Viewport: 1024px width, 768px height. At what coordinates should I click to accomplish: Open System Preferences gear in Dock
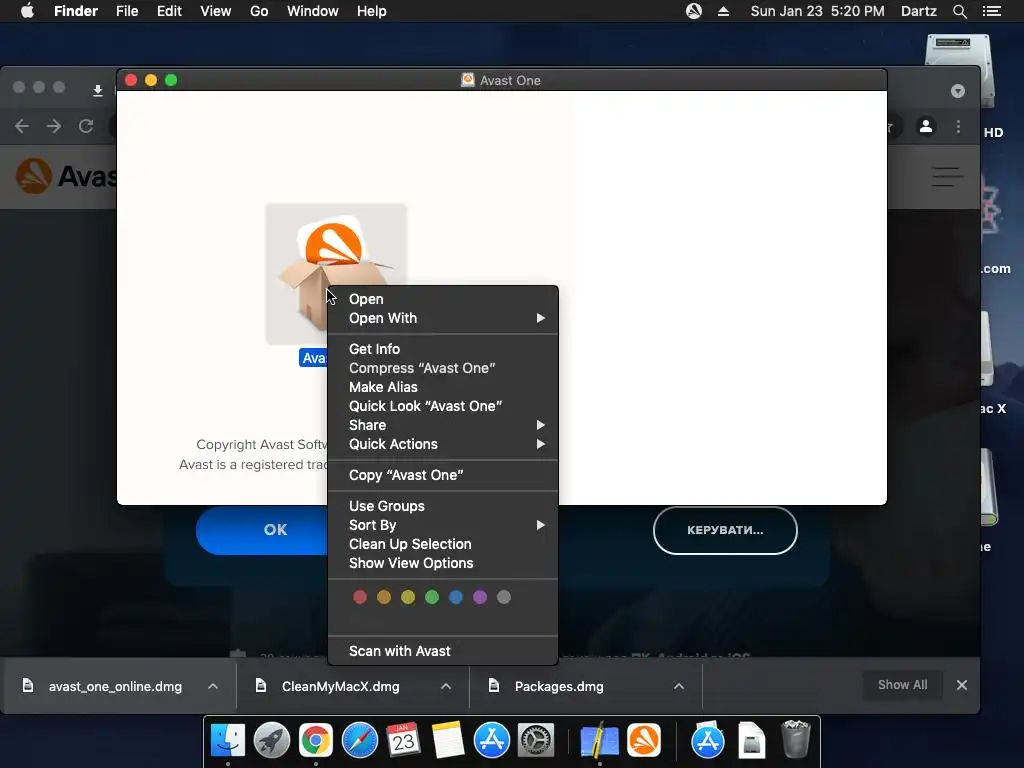point(536,741)
